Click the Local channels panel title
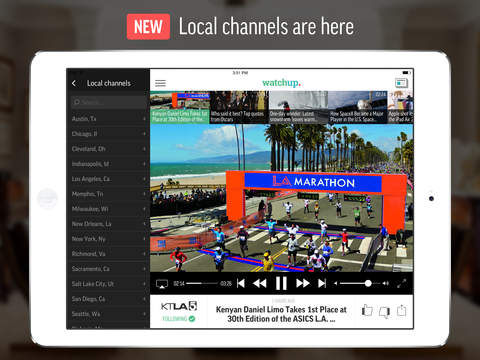 point(109,83)
